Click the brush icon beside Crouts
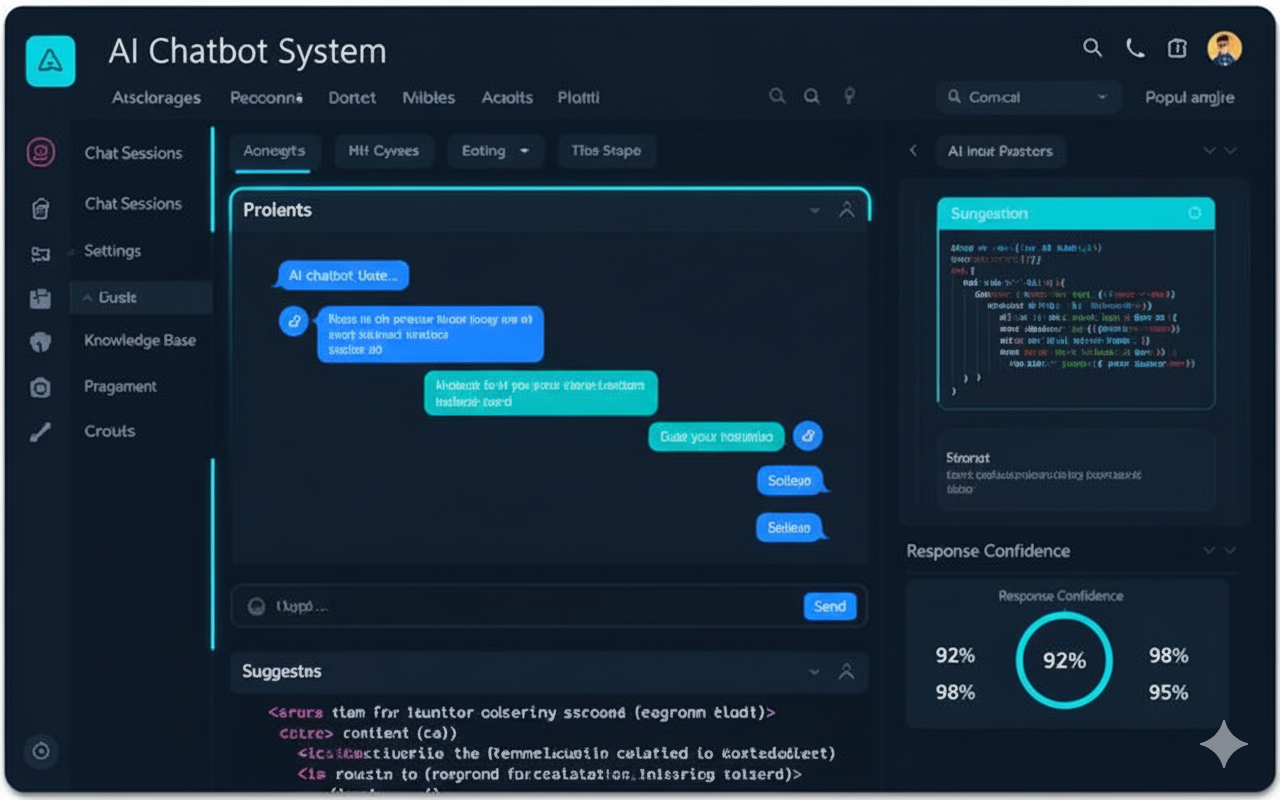Screen dimensions: 1280x800 point(40,433)
